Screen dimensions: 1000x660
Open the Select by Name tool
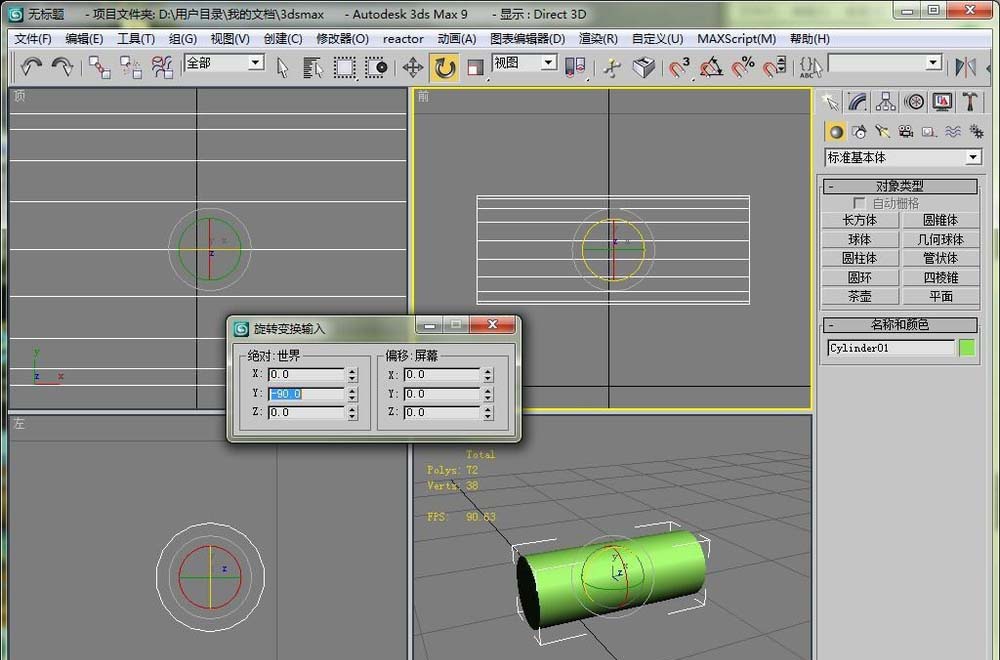313,67
